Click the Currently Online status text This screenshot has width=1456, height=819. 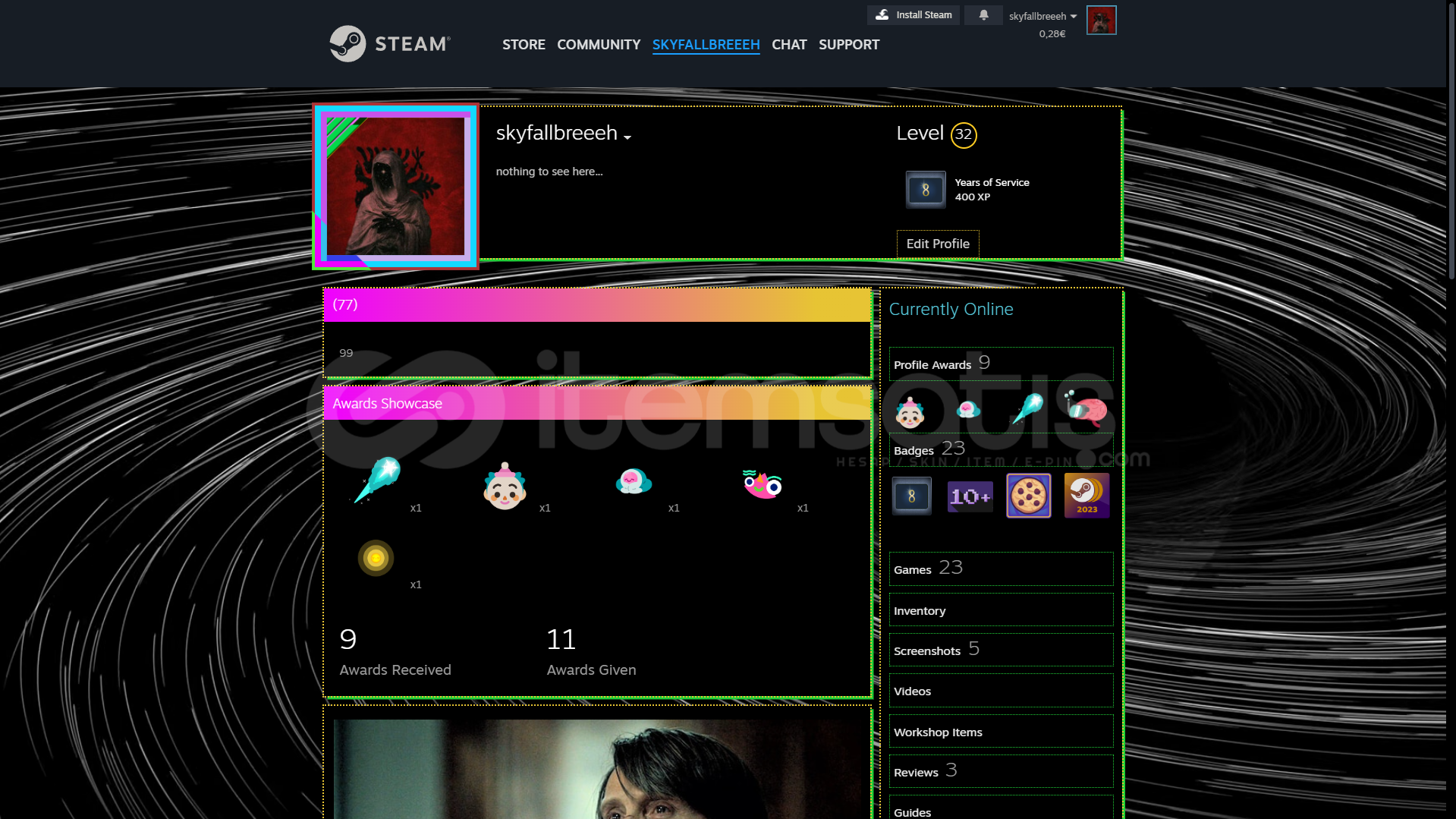click(951, 310)
